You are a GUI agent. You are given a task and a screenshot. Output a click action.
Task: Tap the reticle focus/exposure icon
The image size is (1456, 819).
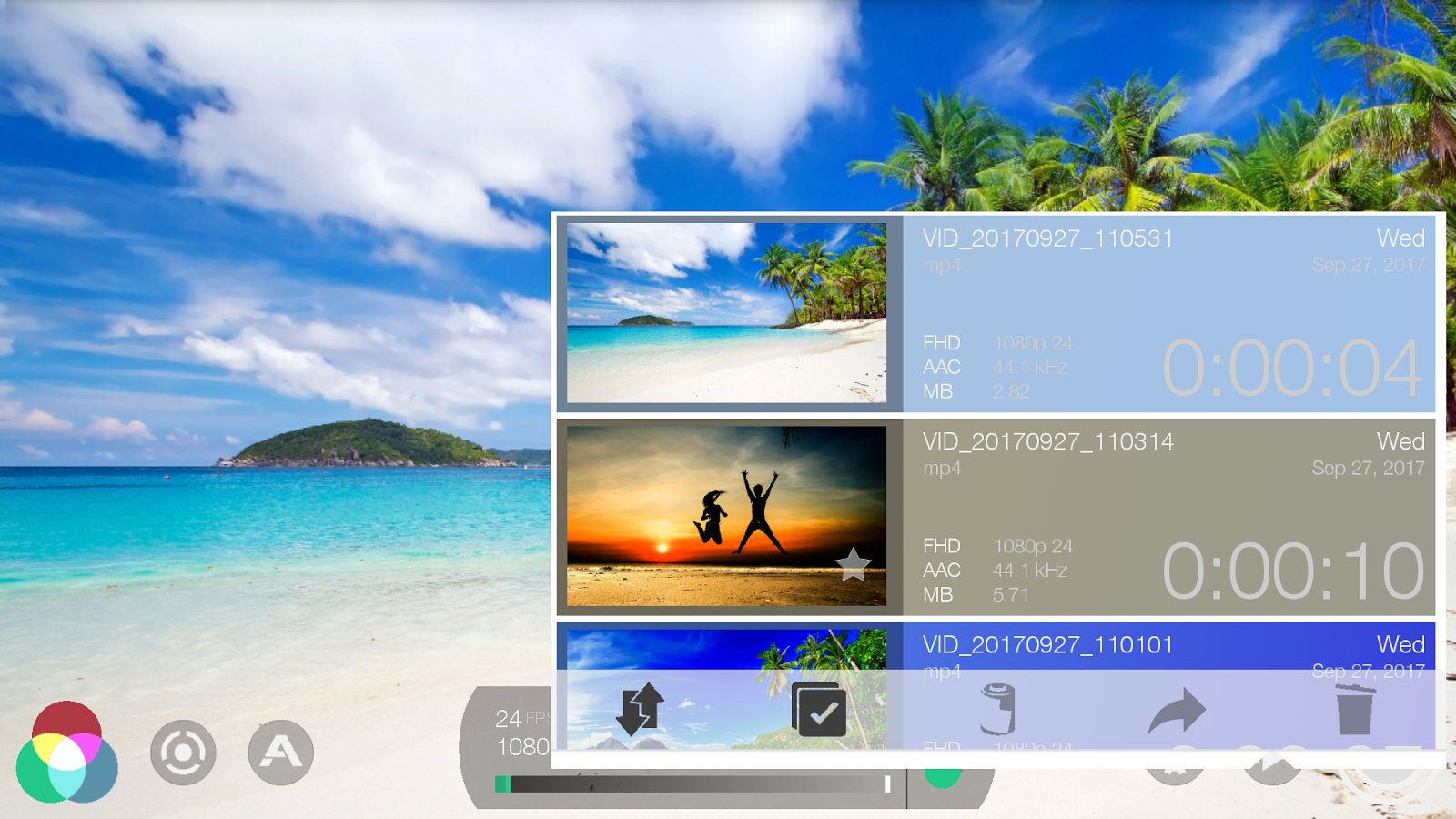pos(183,753)
